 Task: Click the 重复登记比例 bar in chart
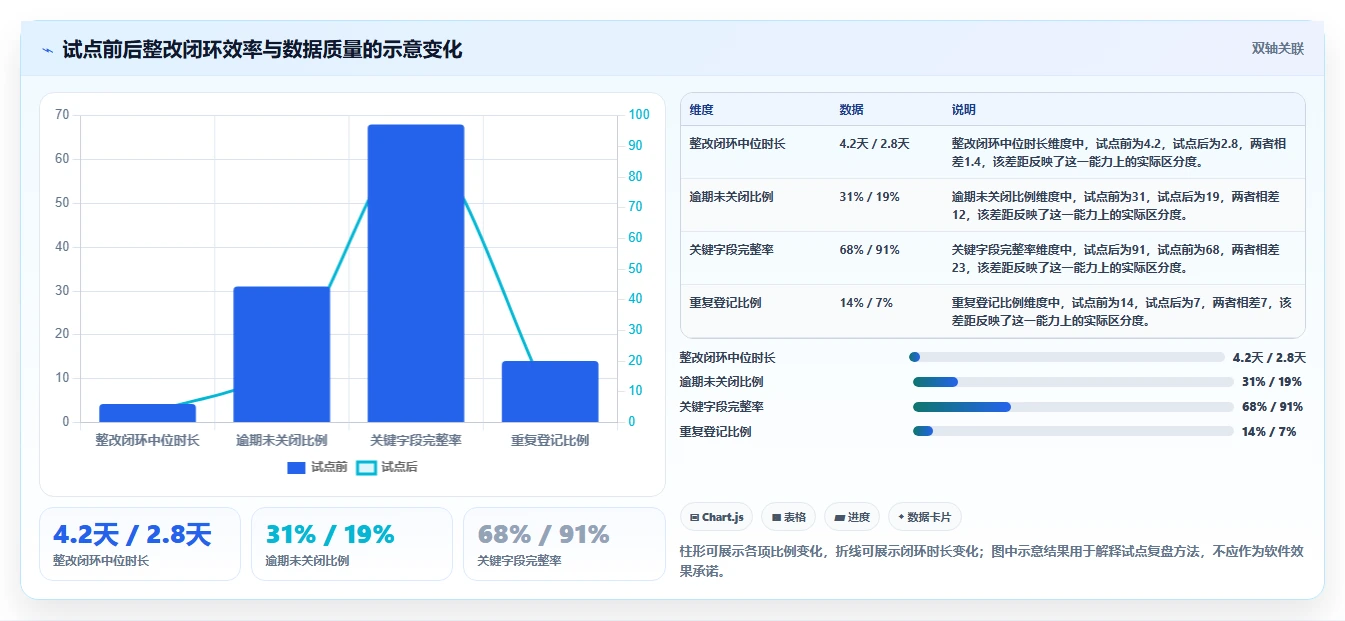click(x=550, y=391)
